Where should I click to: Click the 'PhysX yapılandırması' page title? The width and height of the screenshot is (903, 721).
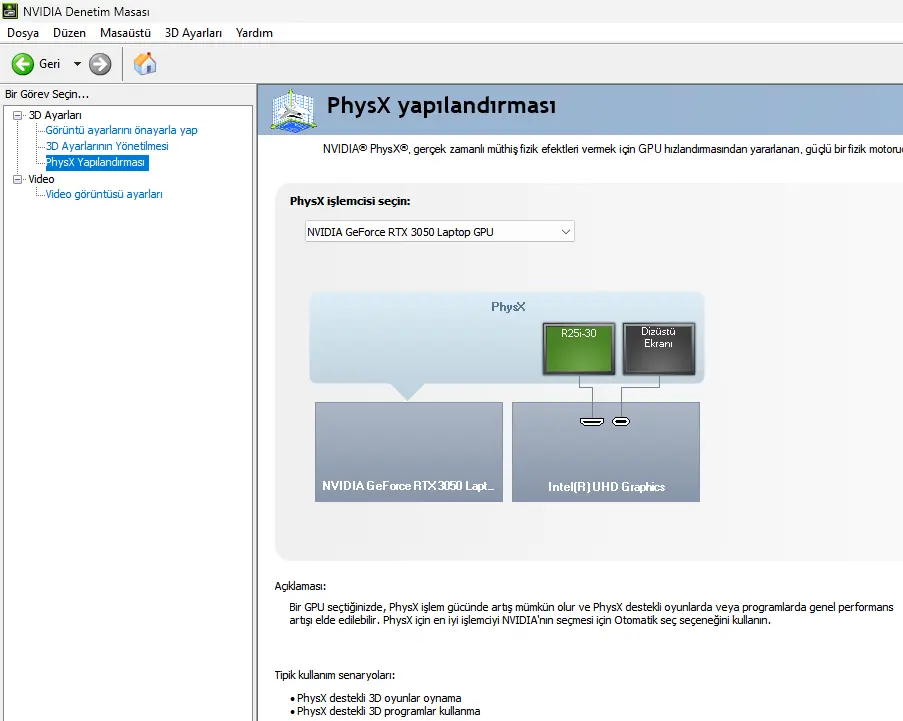[441, 106]
